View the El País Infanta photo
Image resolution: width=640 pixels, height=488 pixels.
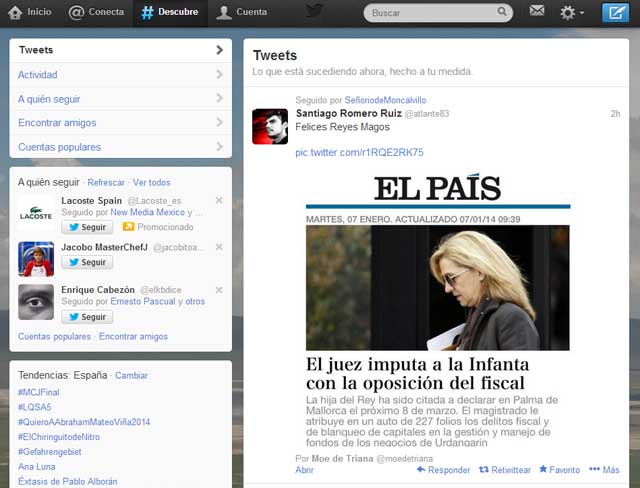coord(438,288)
